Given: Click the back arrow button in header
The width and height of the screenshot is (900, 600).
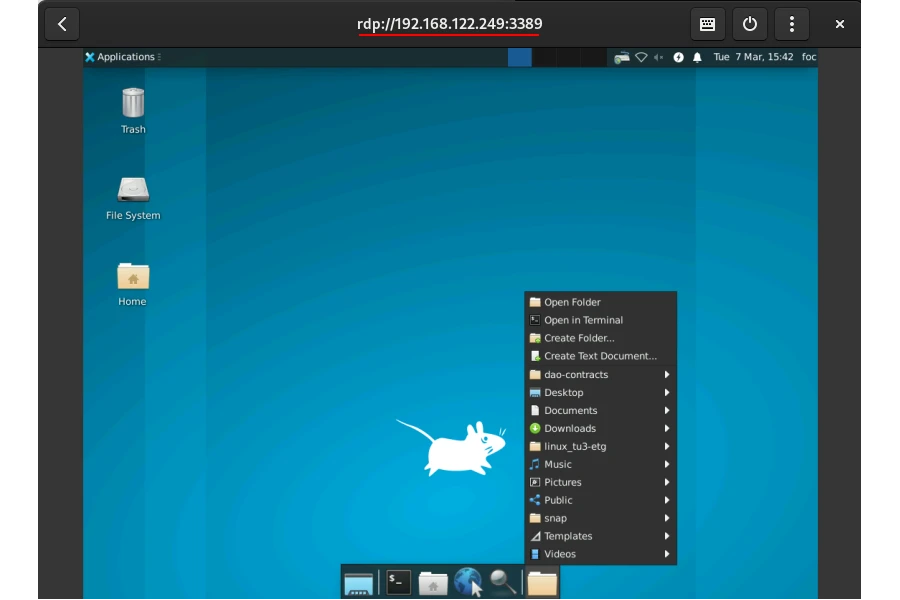Looking at the screenshot, I should [x=62, y=24].
